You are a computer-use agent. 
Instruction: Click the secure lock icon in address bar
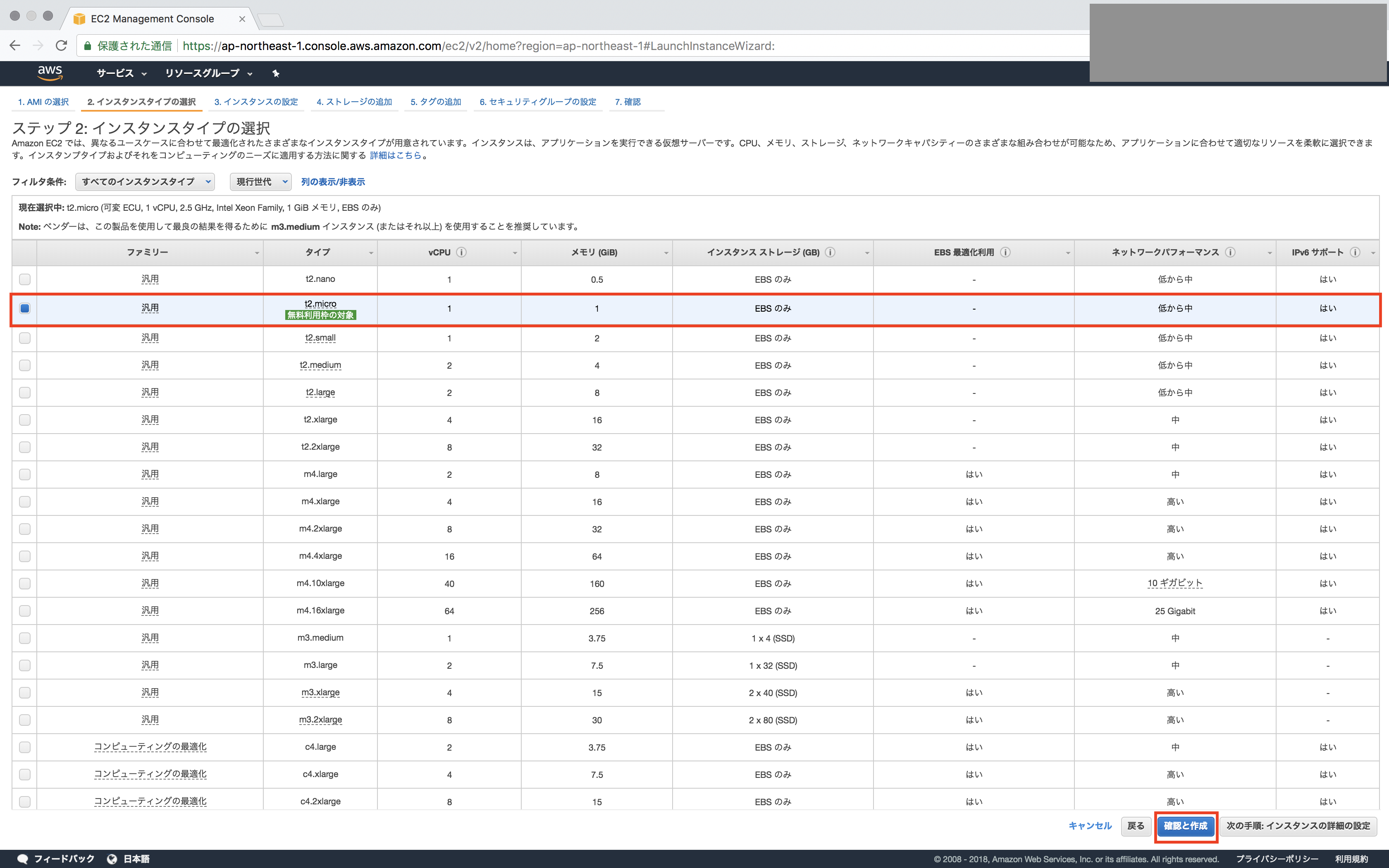[x=88, y=46]
